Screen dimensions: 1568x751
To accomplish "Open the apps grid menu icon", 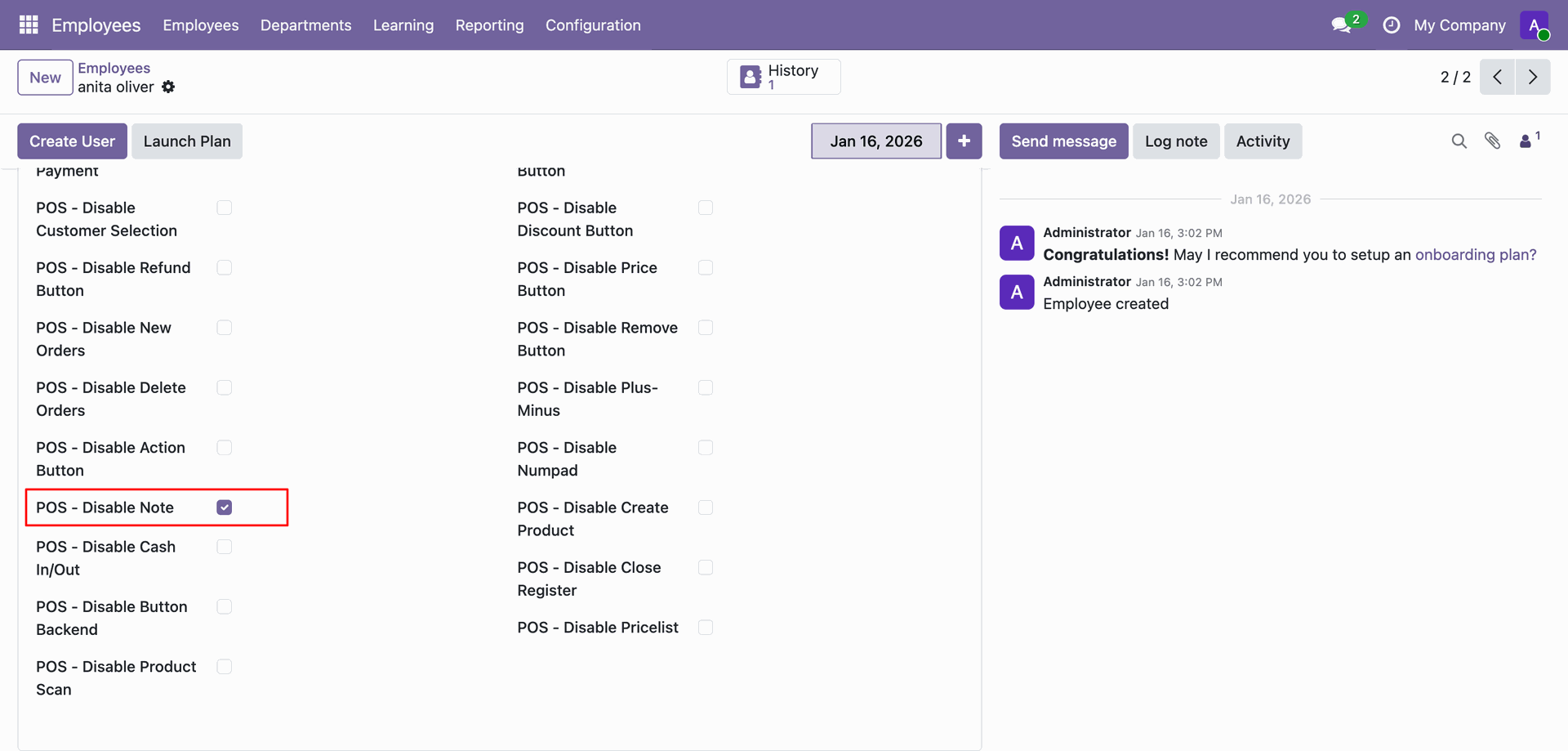I will [29, 25].
